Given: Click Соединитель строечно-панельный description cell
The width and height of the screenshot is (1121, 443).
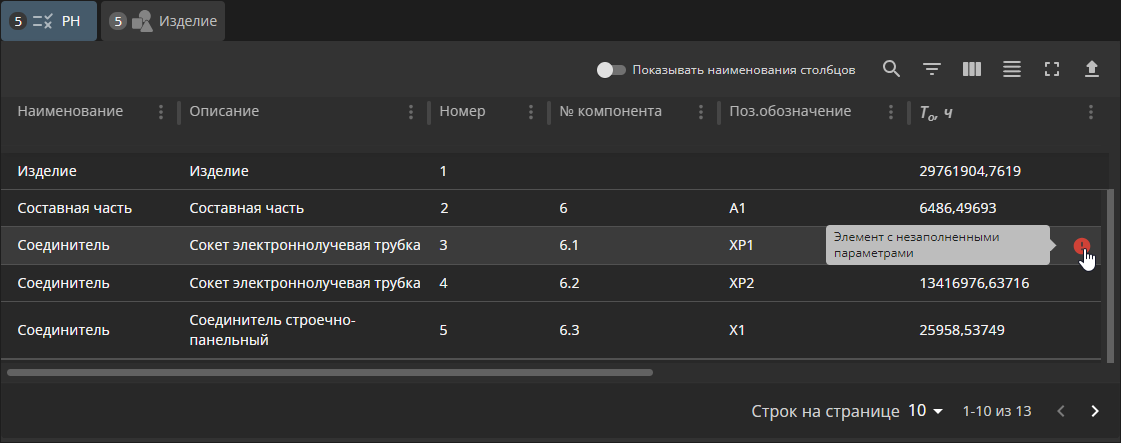Looking at the screenshot, I should point(272,330).
